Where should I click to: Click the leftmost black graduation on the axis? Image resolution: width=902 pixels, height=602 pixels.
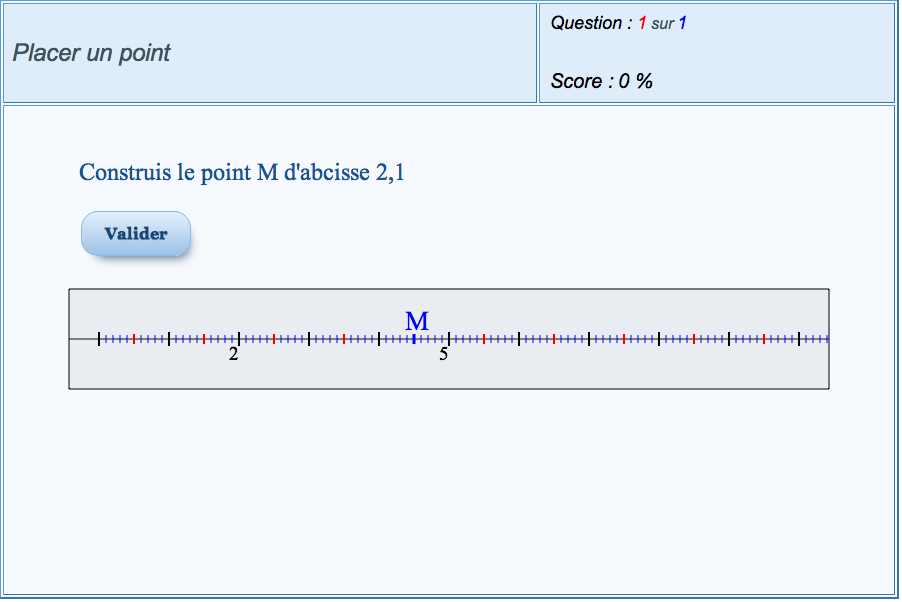pyautogui.click(x=99, y=339)
